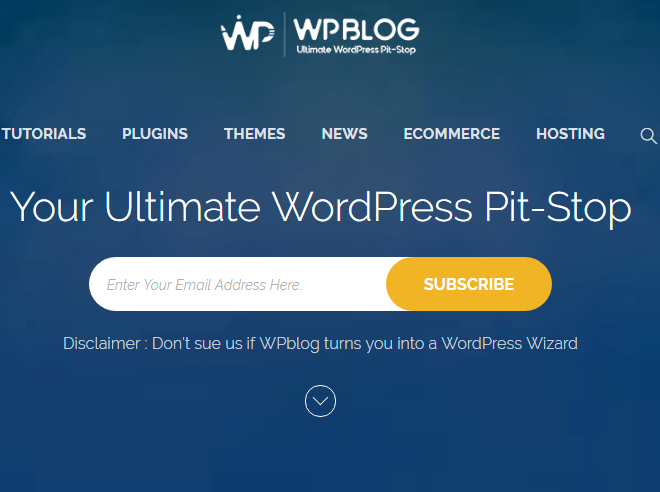This screenshot has width=660, height=492.
Task: Open search with the magnifier icon
Action: (648, 136)
